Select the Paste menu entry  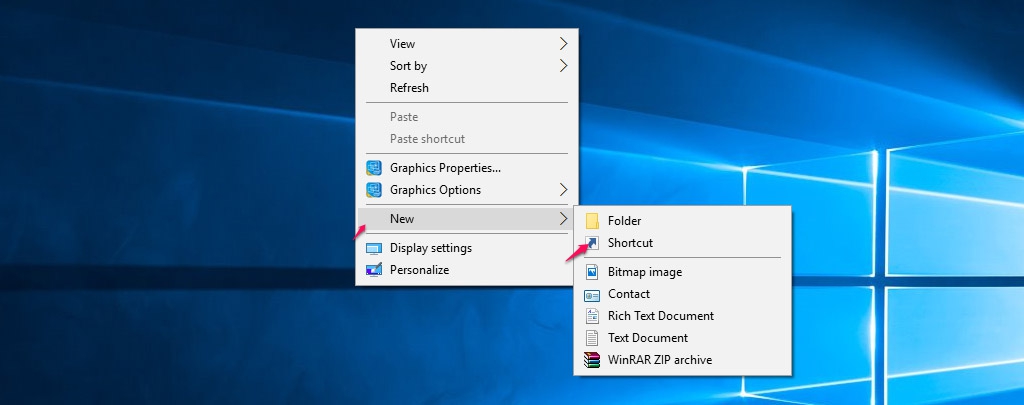404,117
